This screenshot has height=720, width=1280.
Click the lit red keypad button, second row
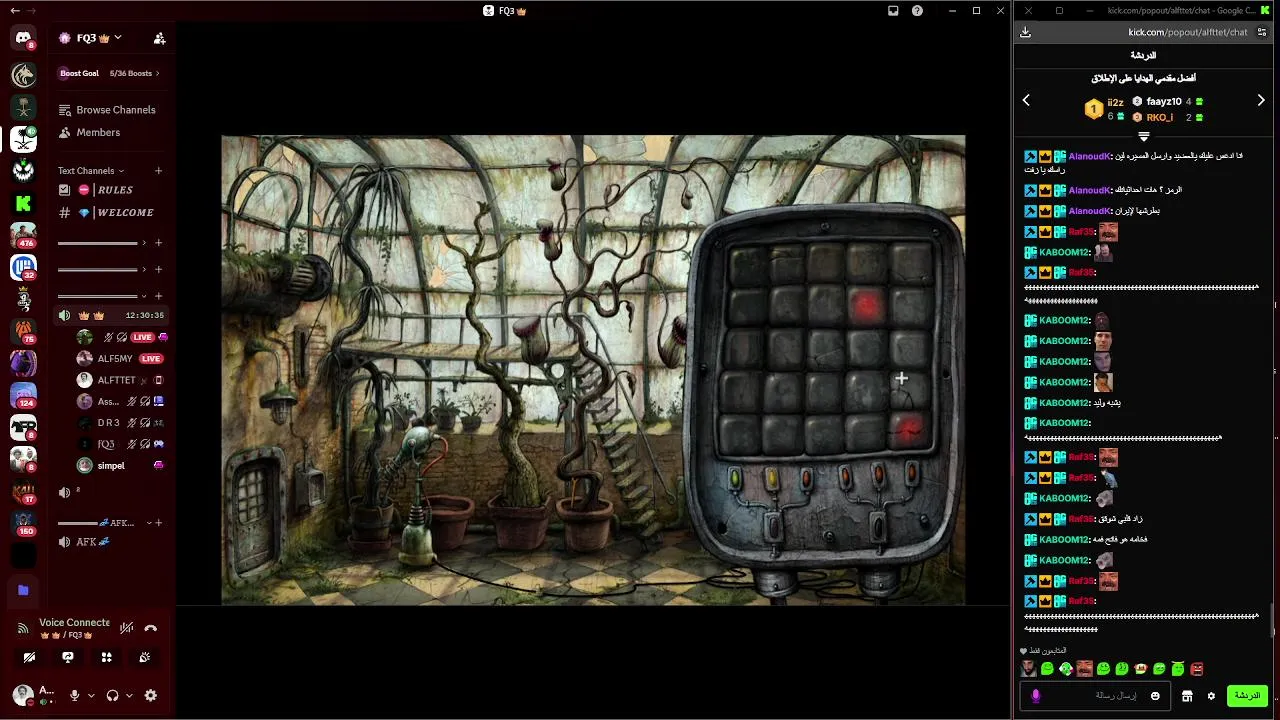[866, 307]
